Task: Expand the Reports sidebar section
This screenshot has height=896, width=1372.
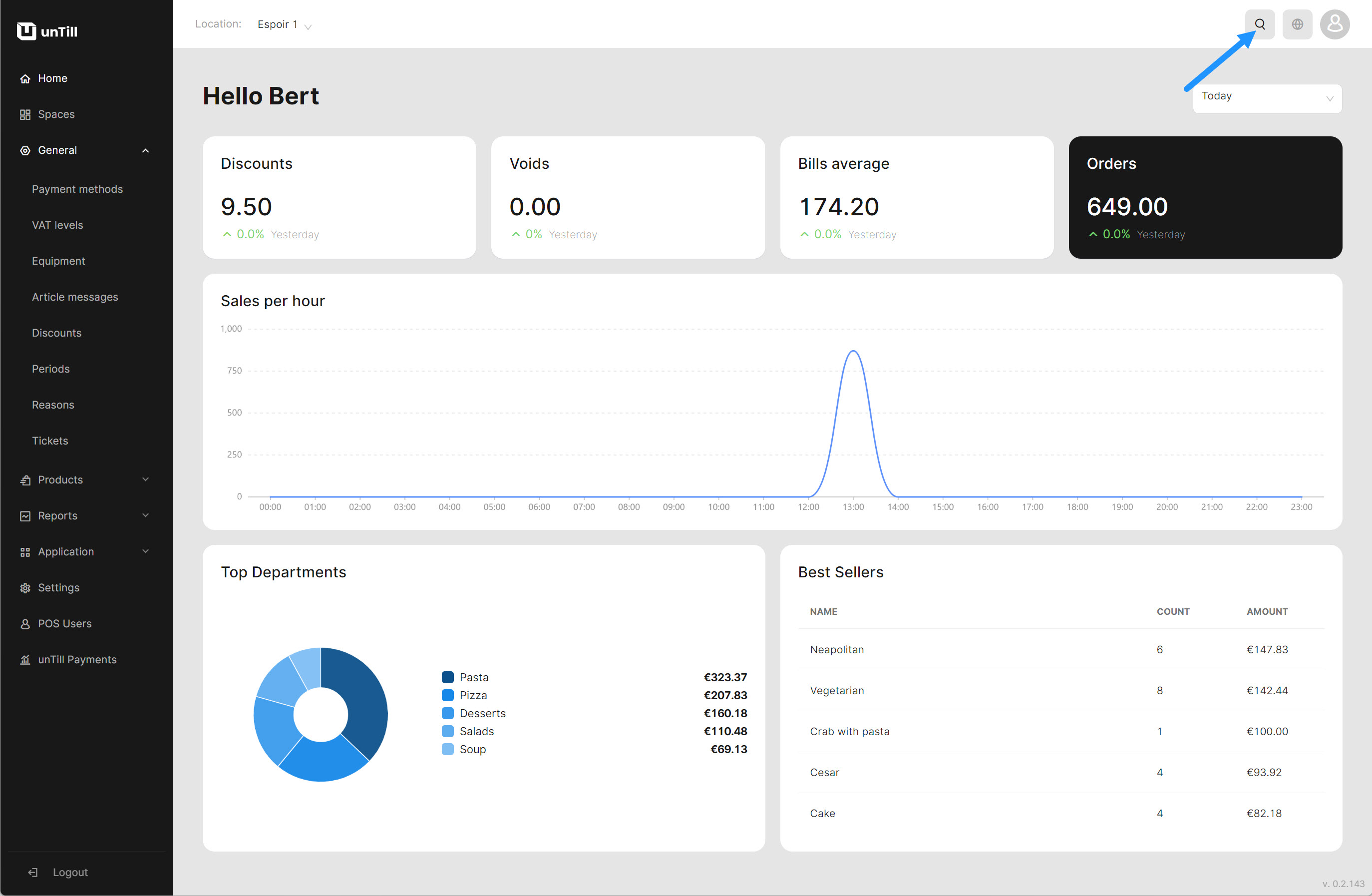Action: pos(145,515)
